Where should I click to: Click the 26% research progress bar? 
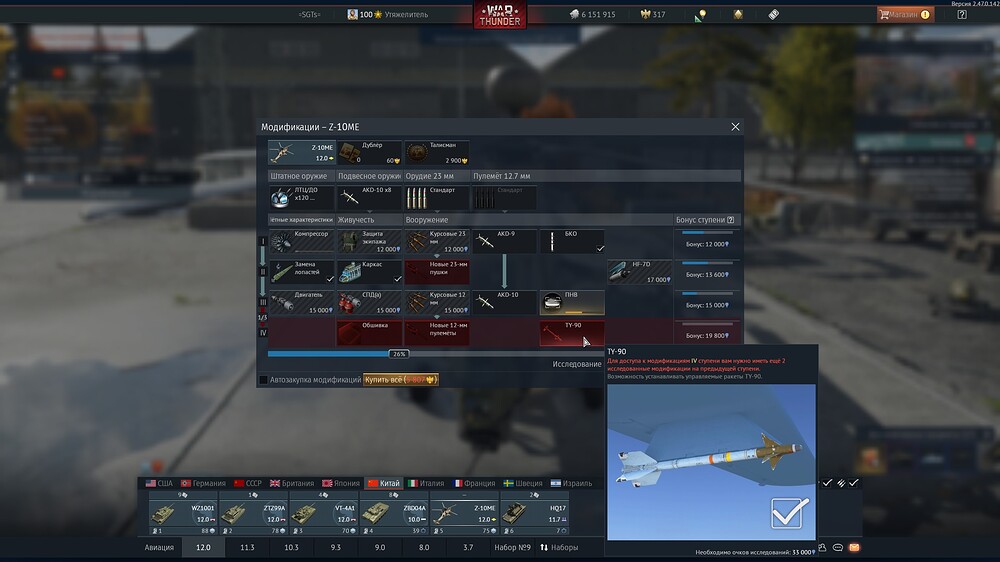(435, 353)
